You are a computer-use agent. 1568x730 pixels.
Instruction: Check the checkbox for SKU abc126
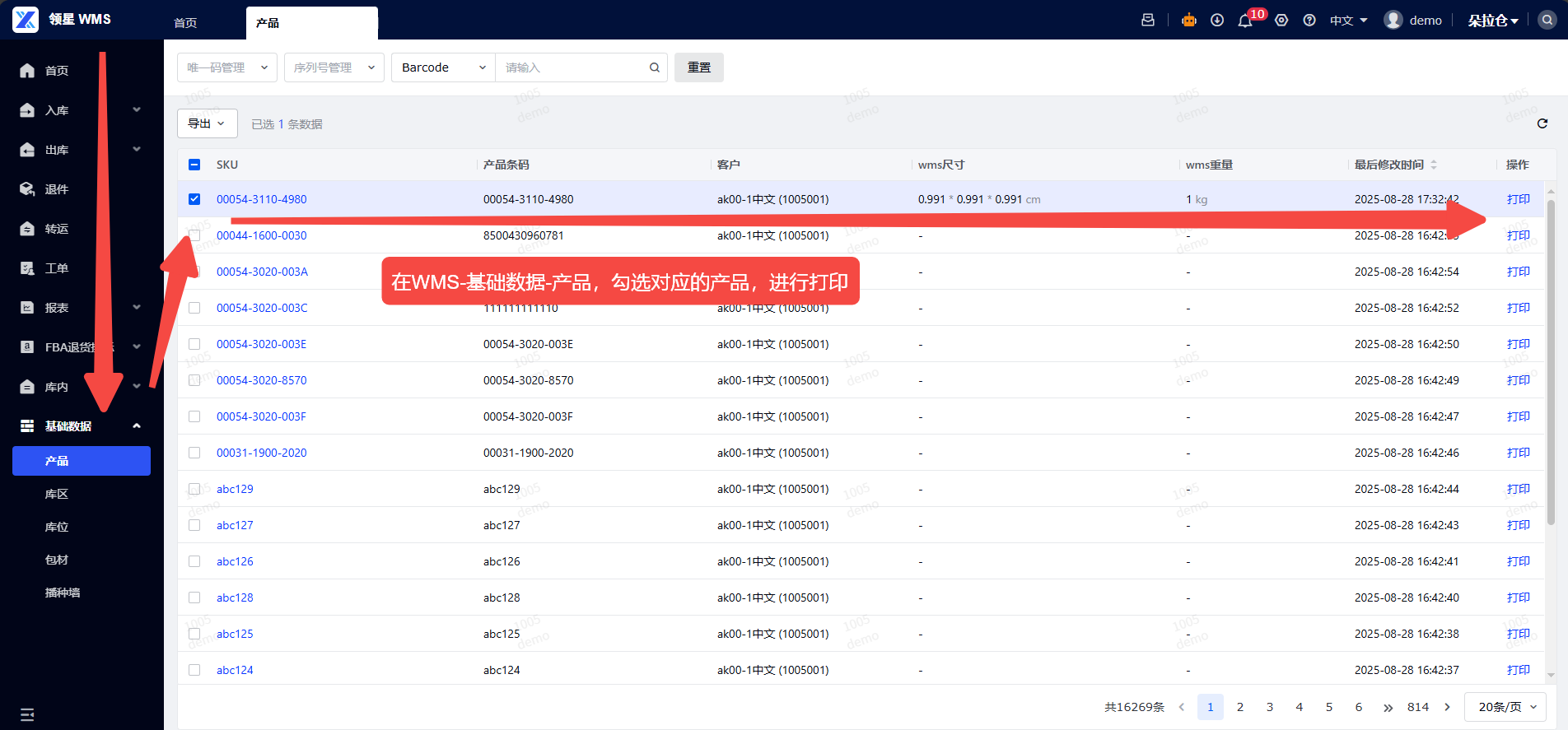(x=194, y=561)
